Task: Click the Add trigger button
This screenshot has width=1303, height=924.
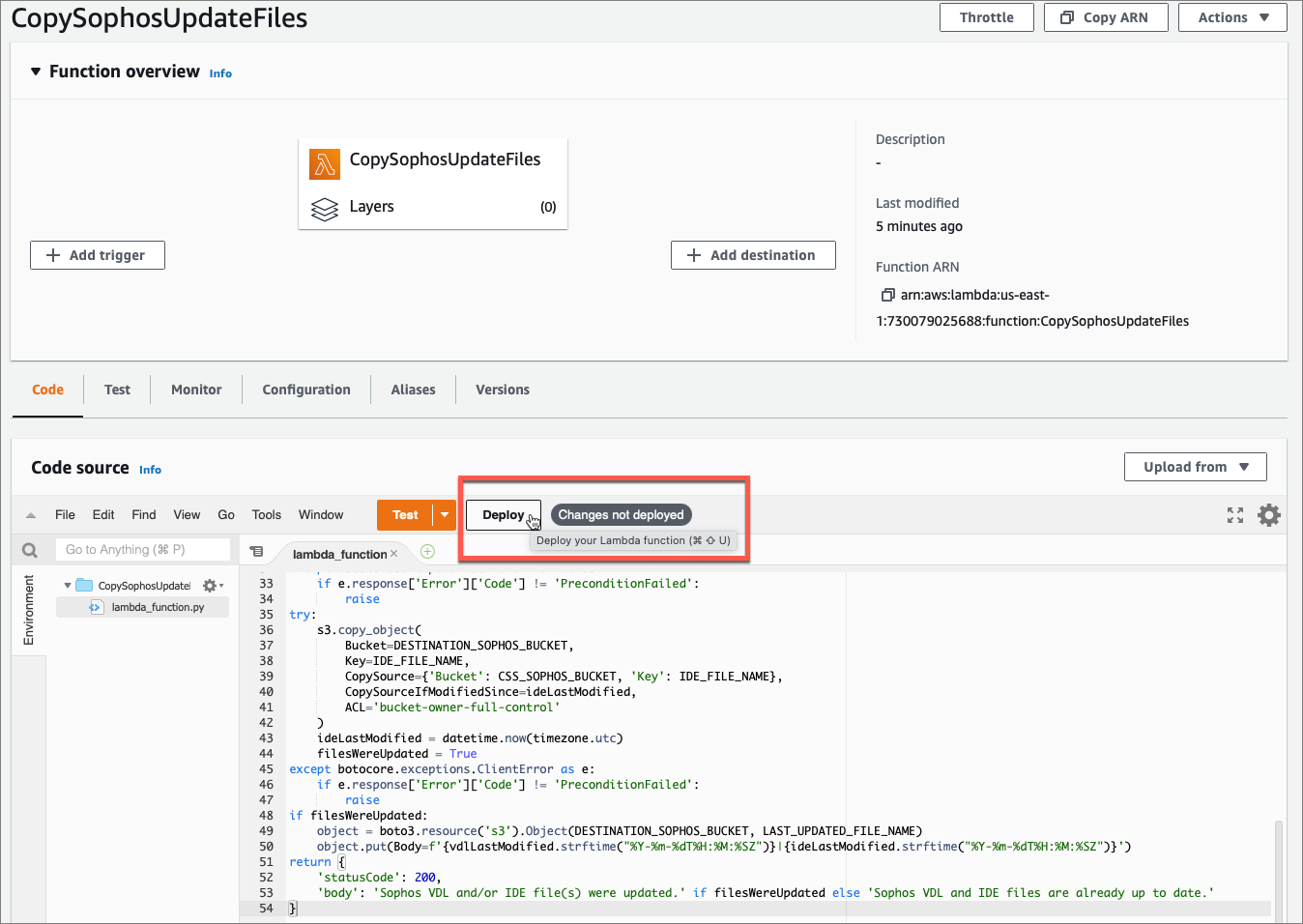Action: click(98, 255)
